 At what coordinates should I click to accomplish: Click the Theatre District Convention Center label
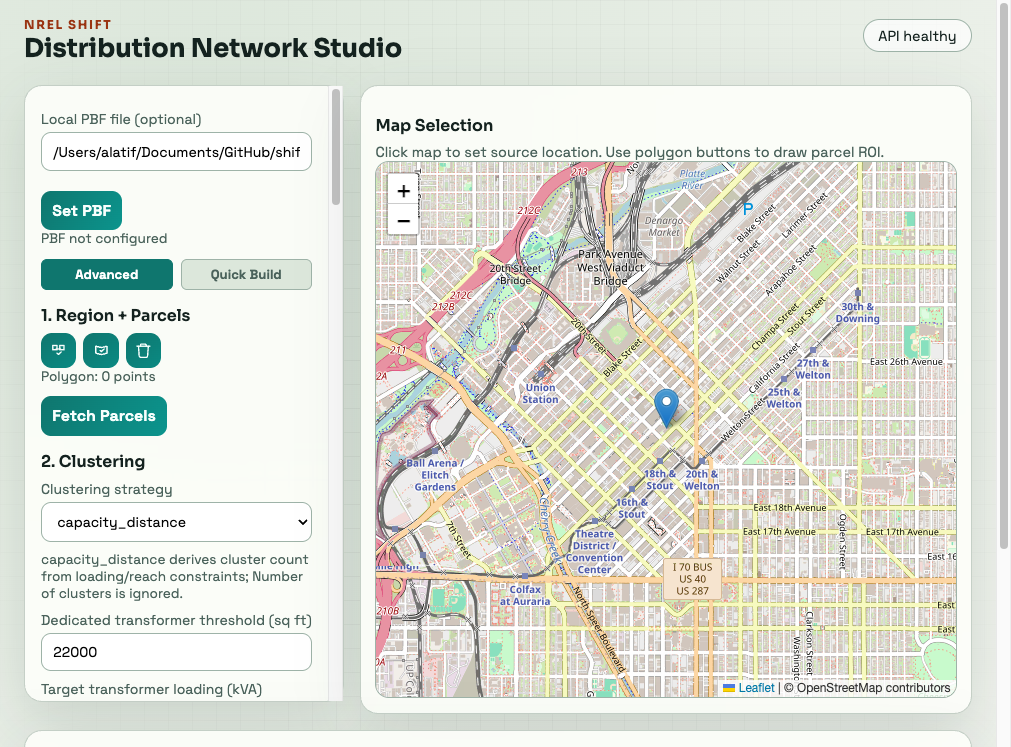(594, 552)
